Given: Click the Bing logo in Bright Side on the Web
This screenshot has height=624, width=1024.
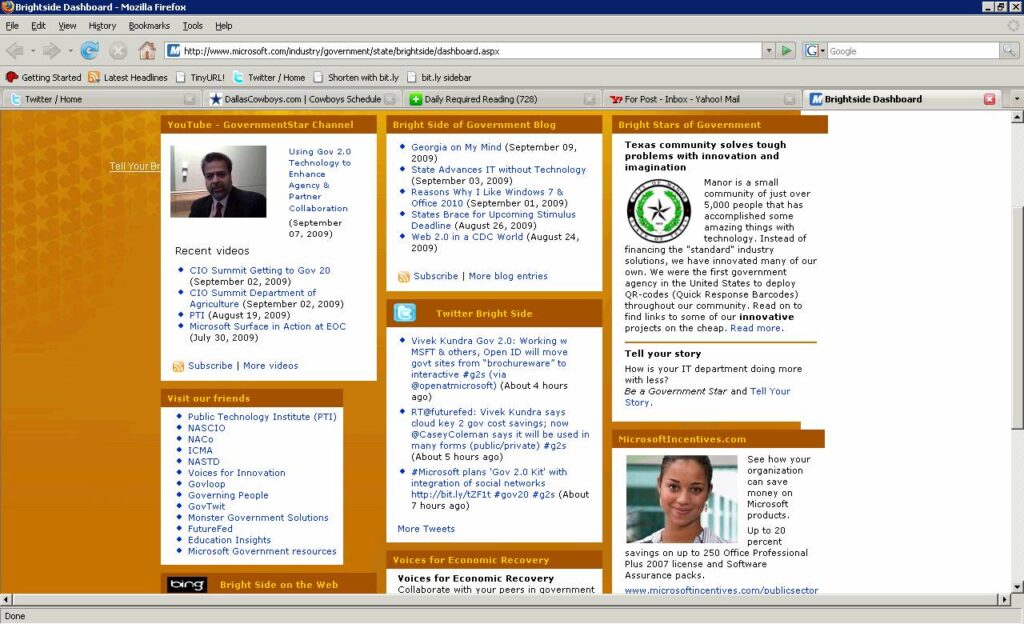Looking at the screenshot, I should 187,585.
